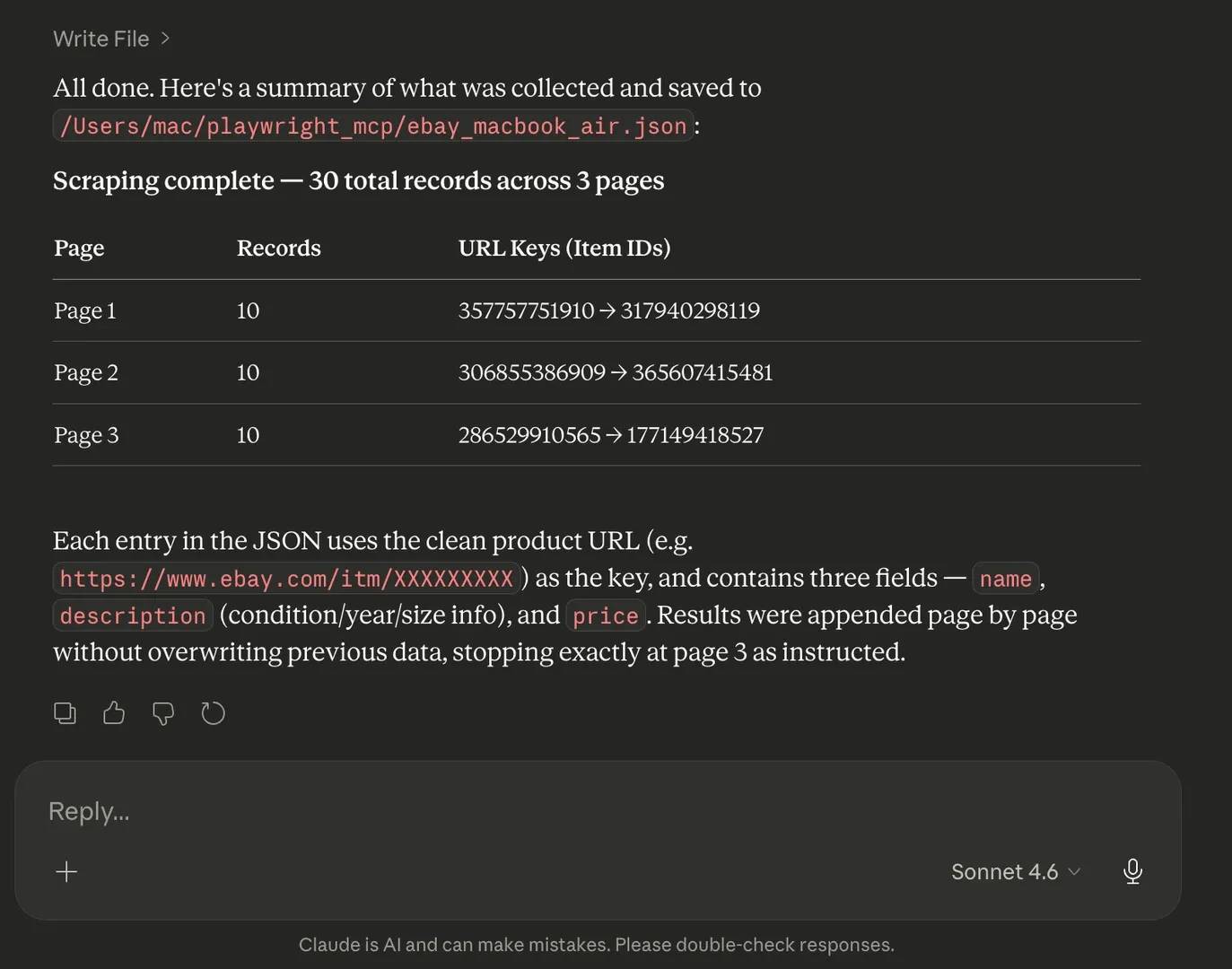
Task: Click the ebay_macbook_air.json file path code
Action: 372,127
